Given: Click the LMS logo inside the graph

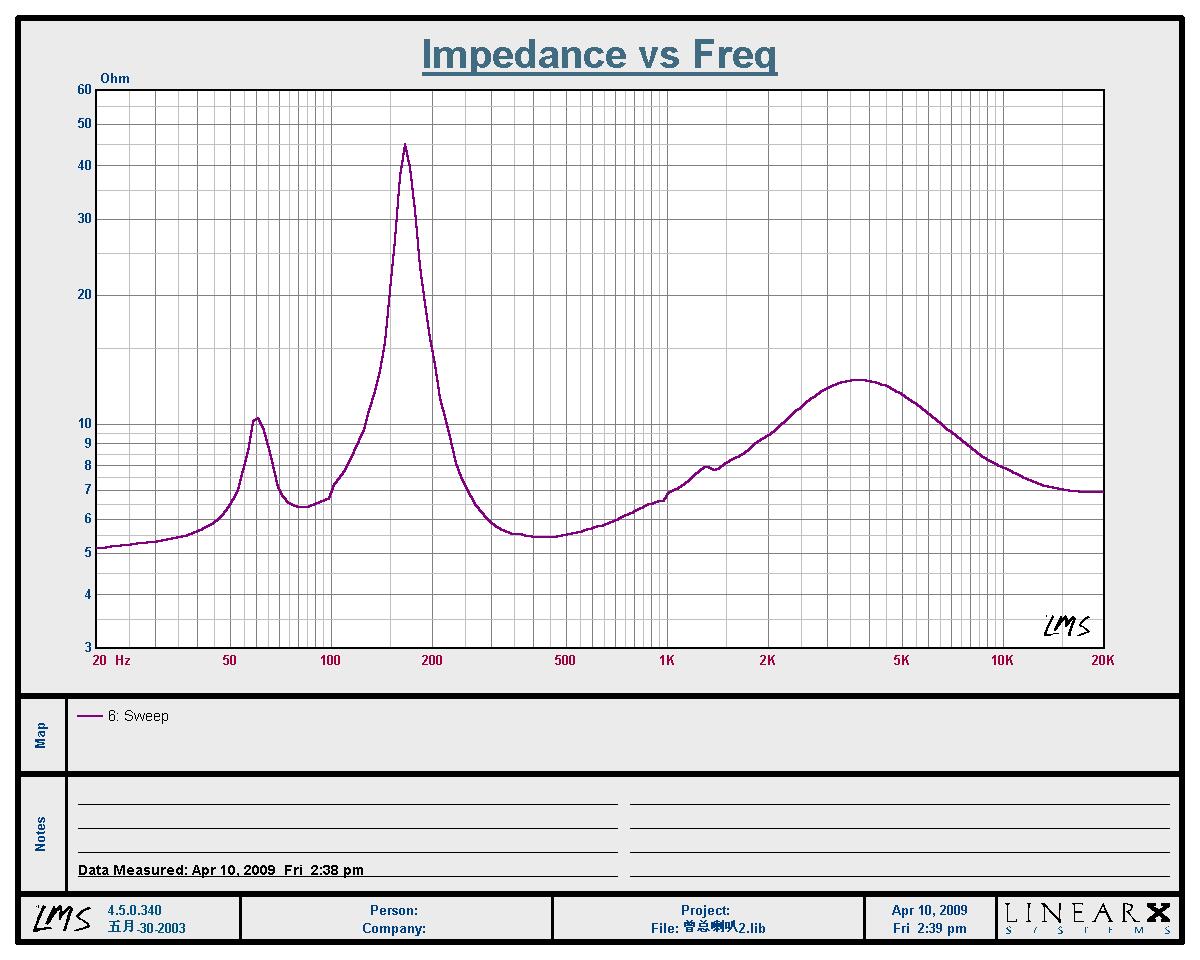Looking at the screenshot, I should 1066,626.
